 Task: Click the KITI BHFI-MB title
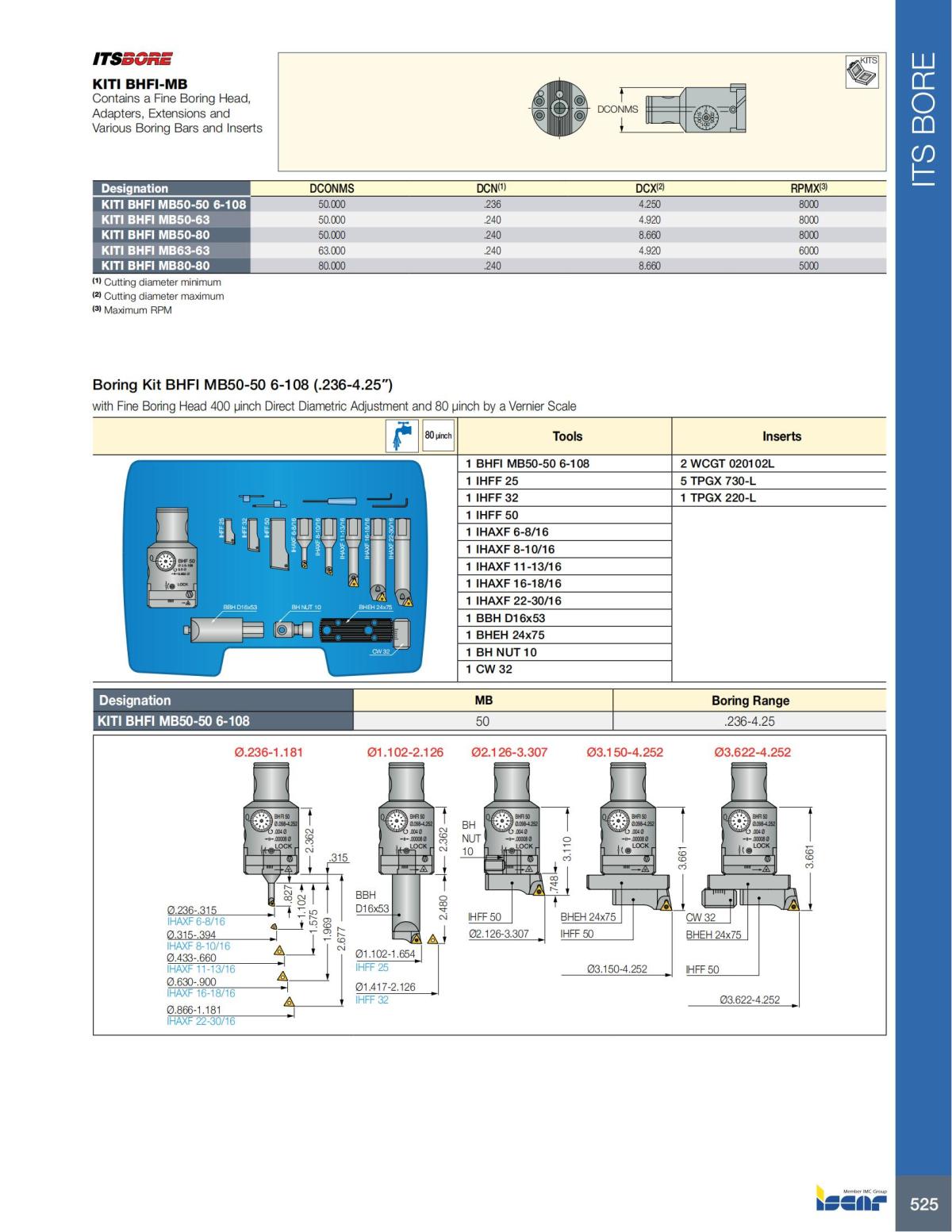(140, 83)
